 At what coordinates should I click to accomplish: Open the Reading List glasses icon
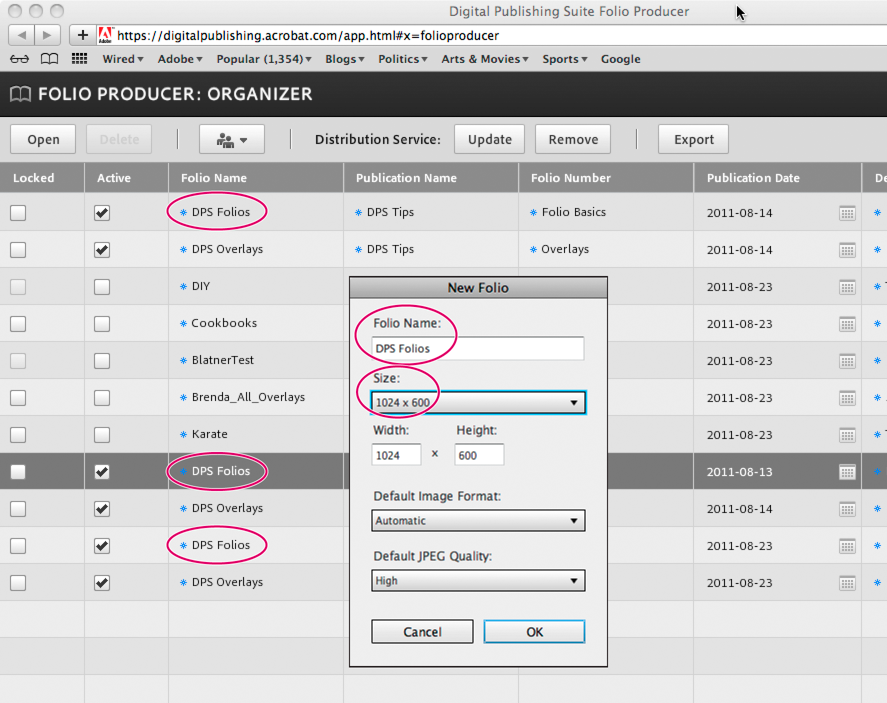click(19, 59)
